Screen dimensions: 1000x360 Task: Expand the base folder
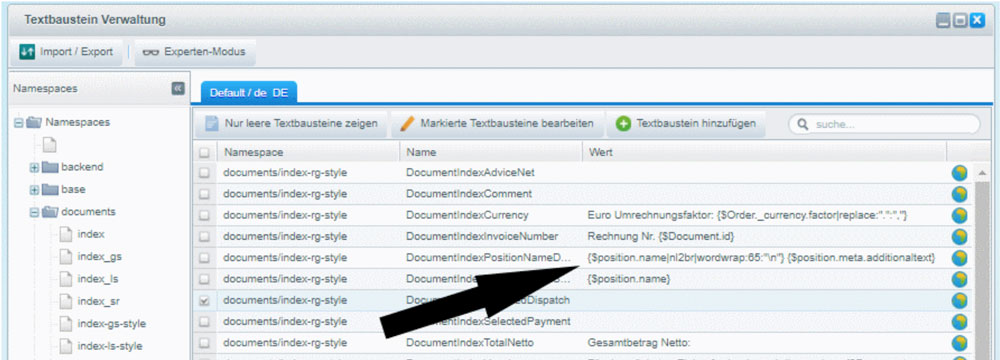34,190
